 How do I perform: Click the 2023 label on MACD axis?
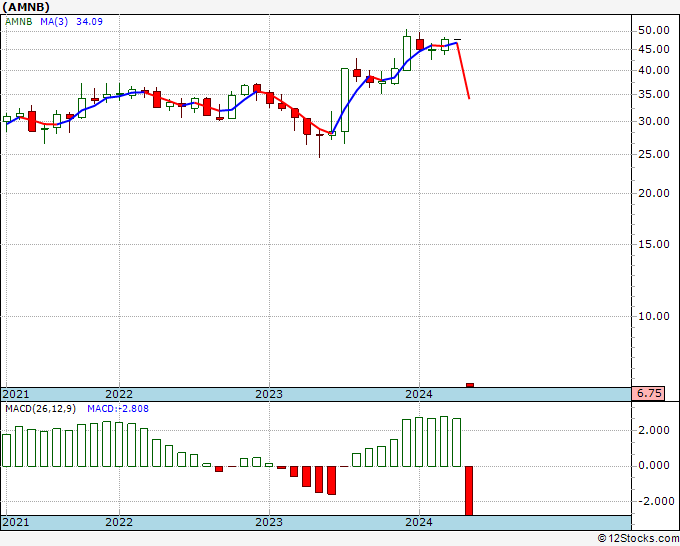click(x=269, y=522)
